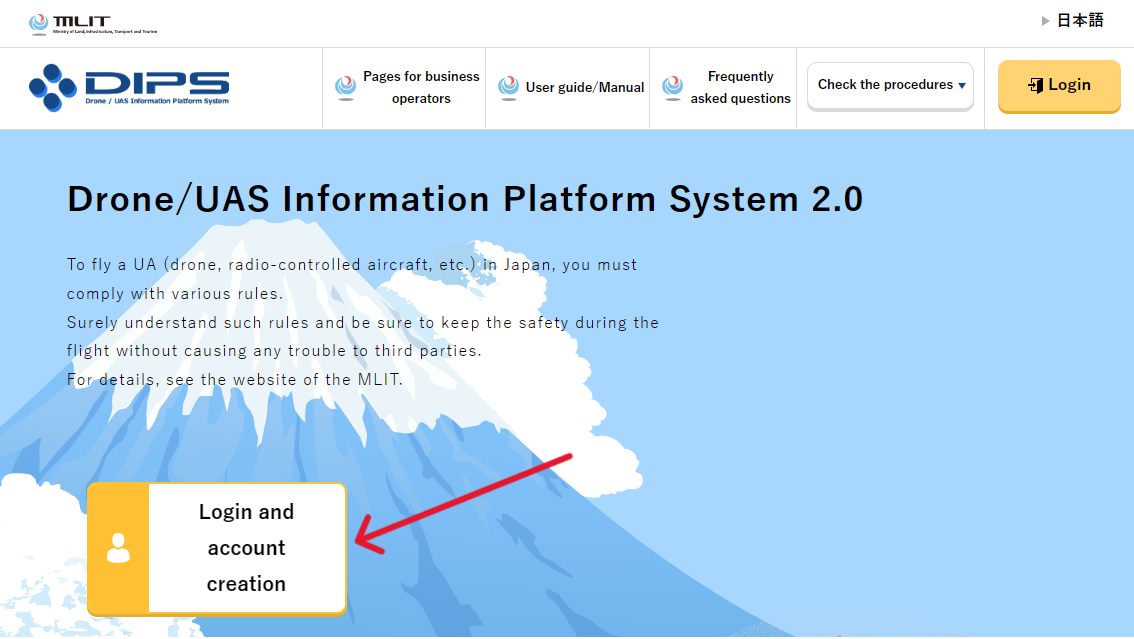Screen dimensions: 1134x639
Task: Click text 'flight without causing any trouble to third parties.'
Action: pyautogui.click(x=274, y=351)
